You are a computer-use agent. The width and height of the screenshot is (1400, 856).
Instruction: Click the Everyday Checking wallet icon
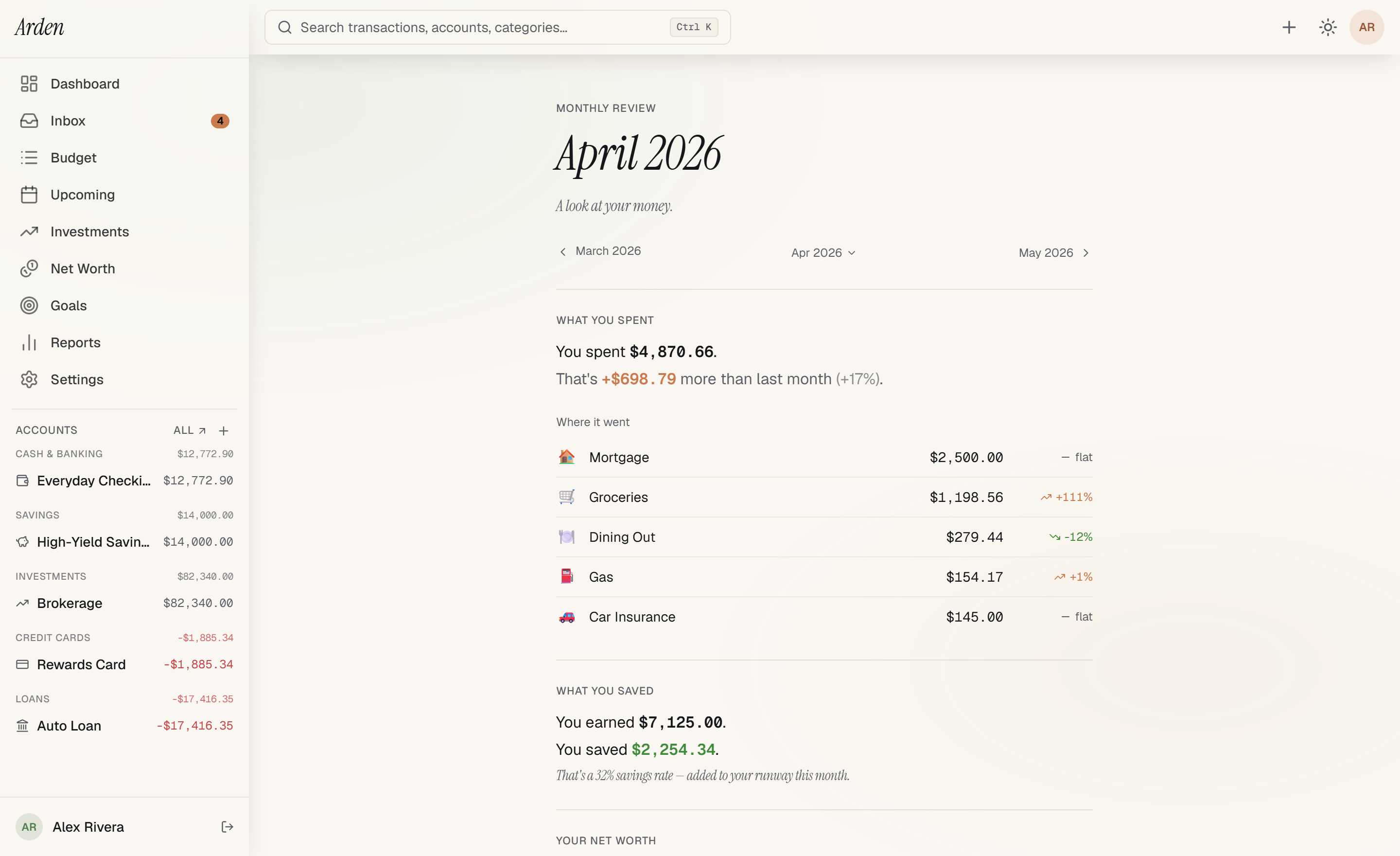coord(22,481)
